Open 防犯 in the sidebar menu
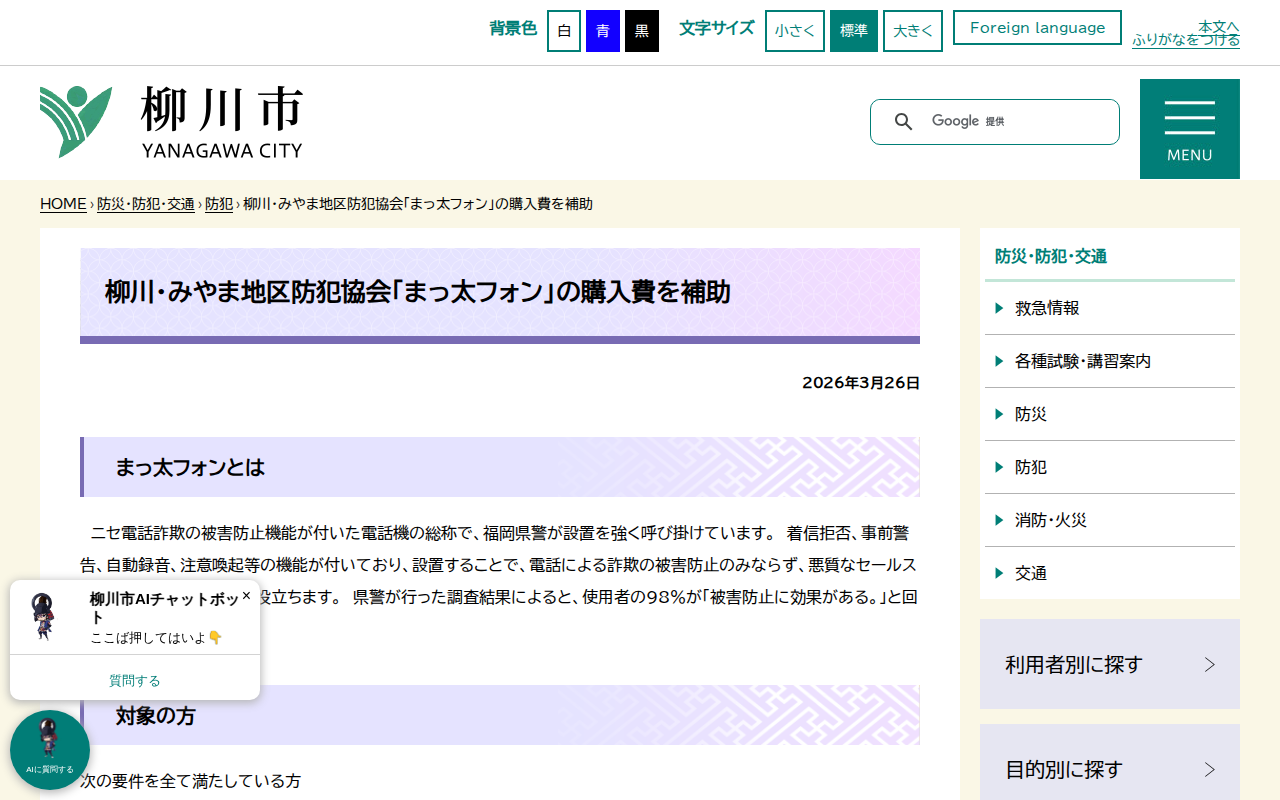Screen dimensions: 1280x800 click(x=1110, y=467)
